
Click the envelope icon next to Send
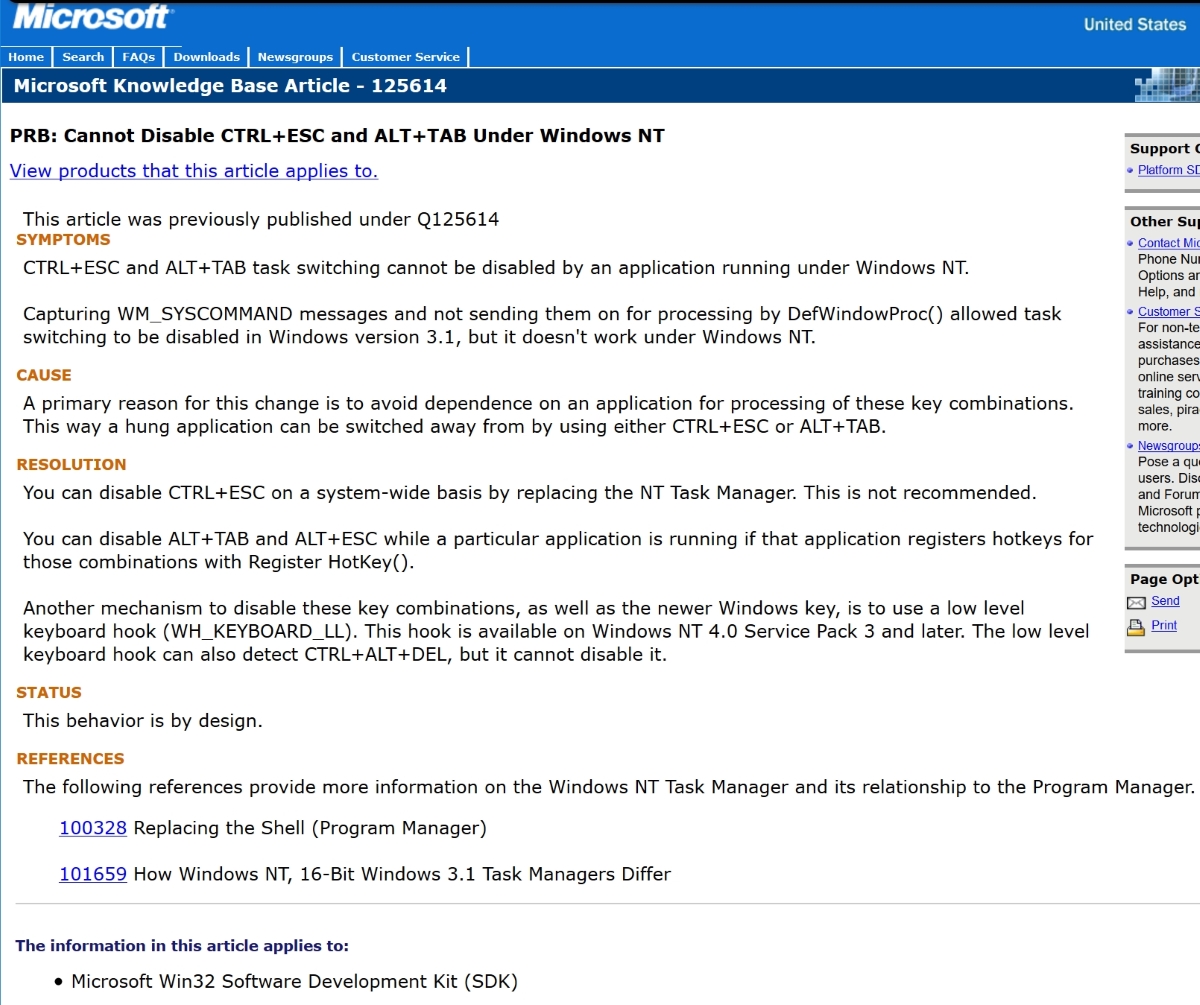click(1135, 602)
